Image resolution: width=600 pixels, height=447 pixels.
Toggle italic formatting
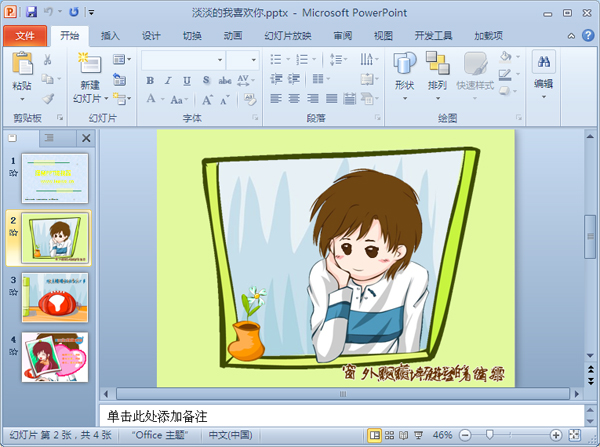tap(168, 80)
